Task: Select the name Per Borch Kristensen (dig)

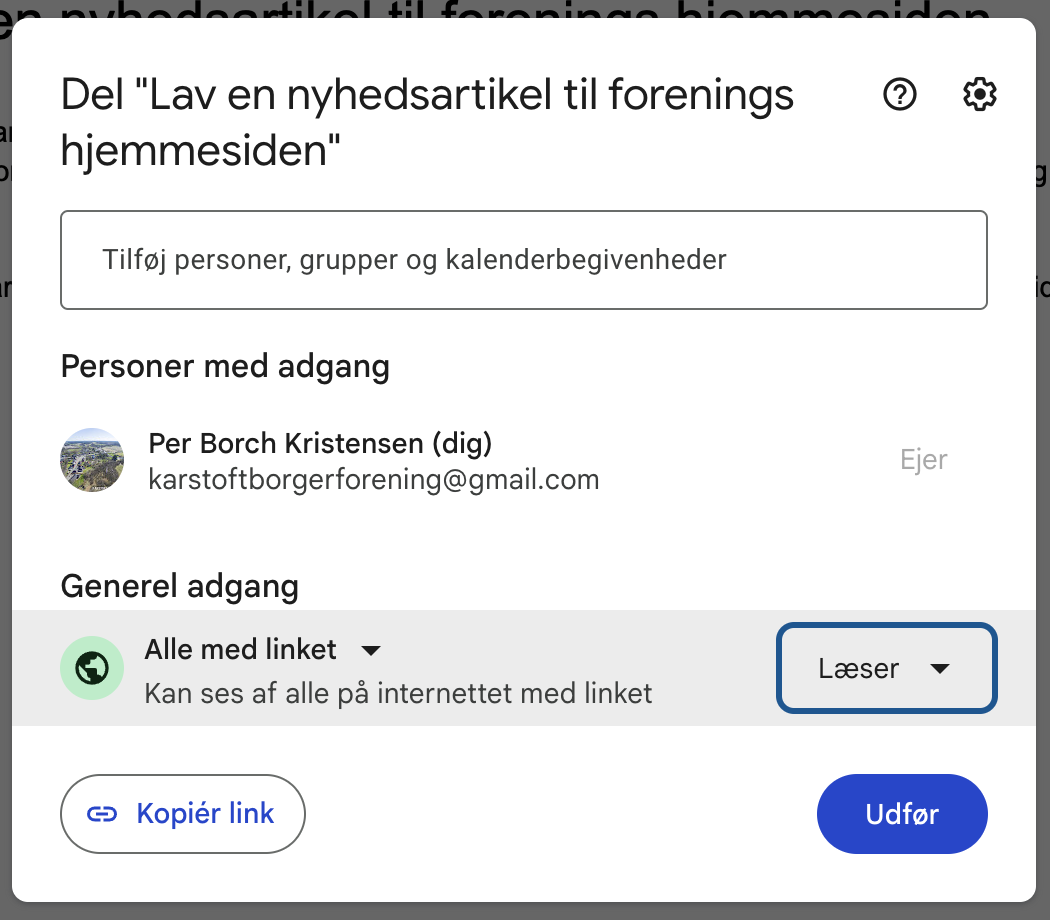Action: point(320,443)
